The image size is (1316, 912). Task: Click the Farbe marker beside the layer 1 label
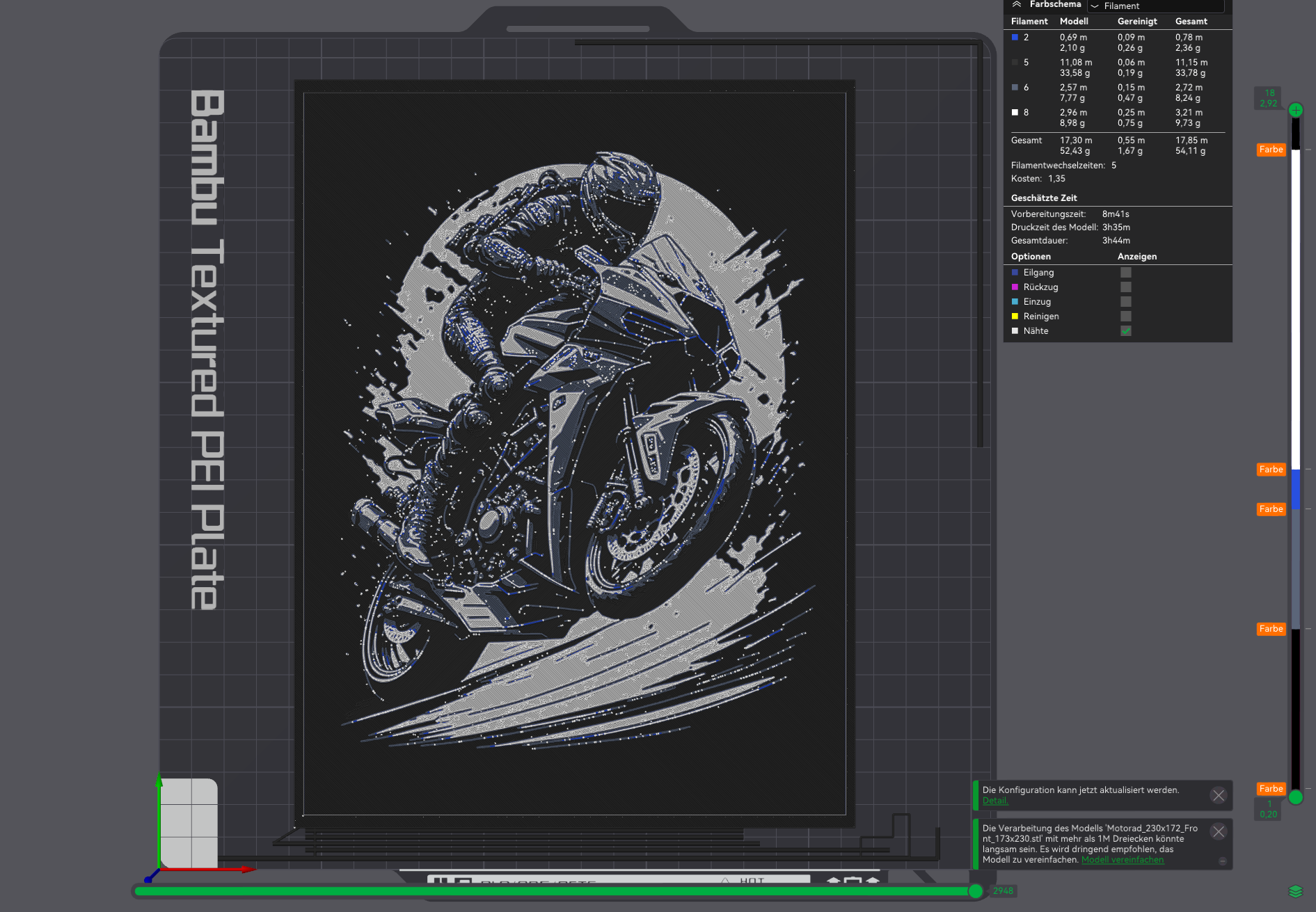pos(1271,789)
